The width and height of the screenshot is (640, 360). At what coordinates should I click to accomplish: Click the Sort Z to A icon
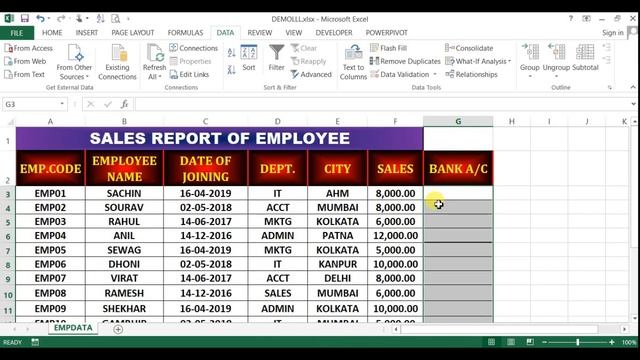[231, 70]
